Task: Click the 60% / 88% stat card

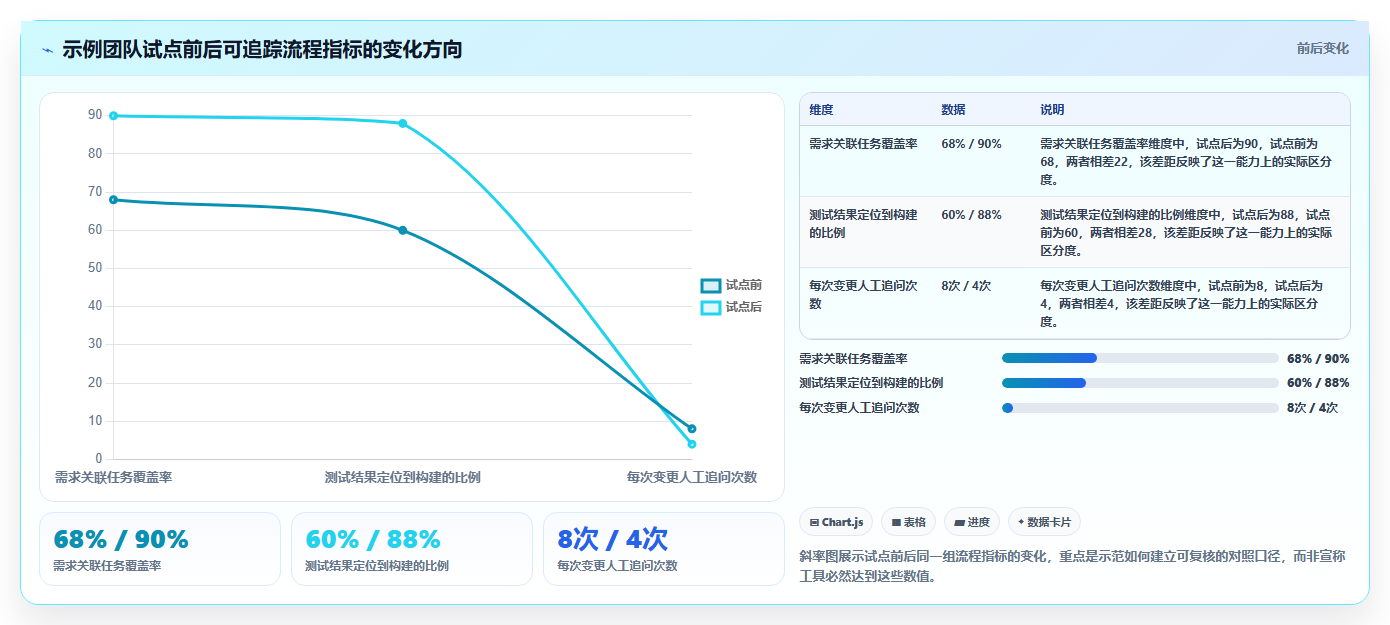Action: tap(412, 549)
